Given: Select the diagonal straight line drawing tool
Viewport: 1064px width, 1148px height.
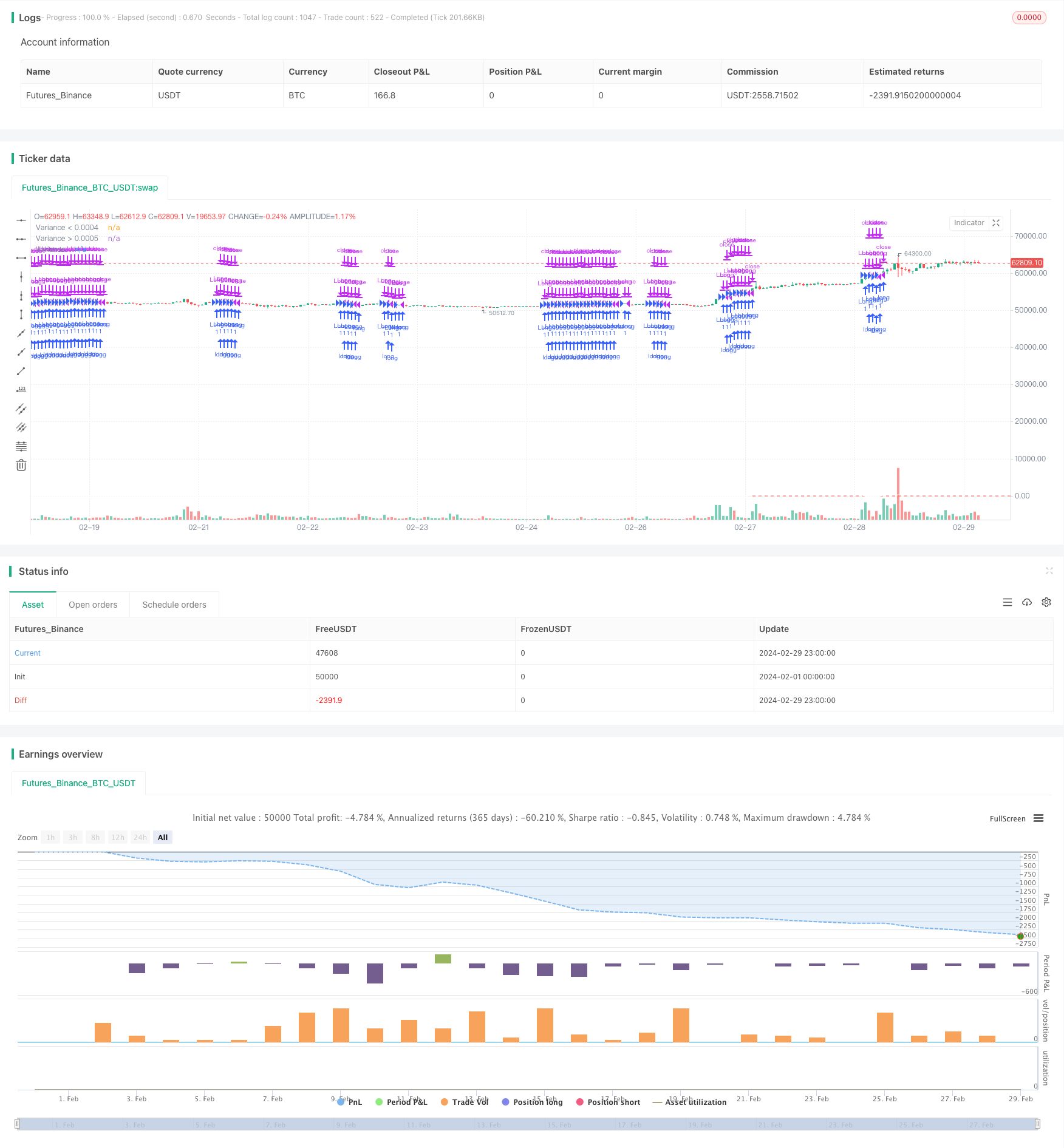Looking at the screenshot, I should tap(21, 333).
